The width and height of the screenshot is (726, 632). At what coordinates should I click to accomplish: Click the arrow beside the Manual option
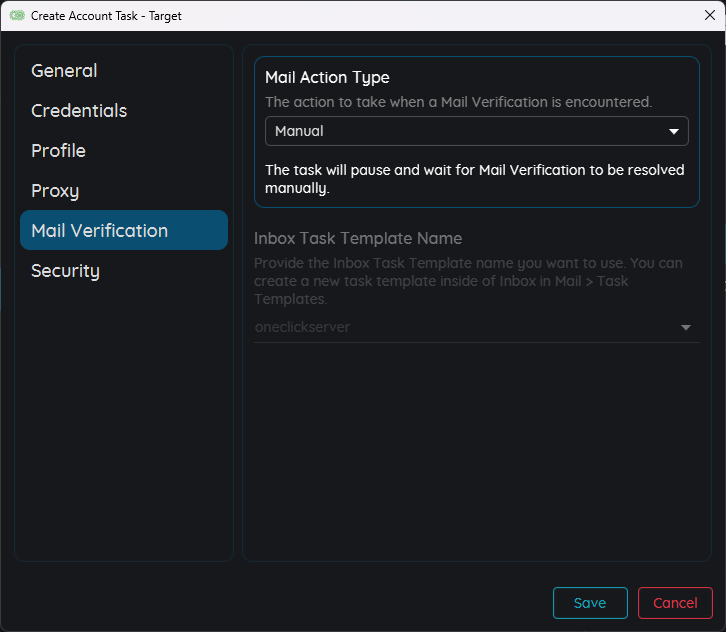[674, 132]
